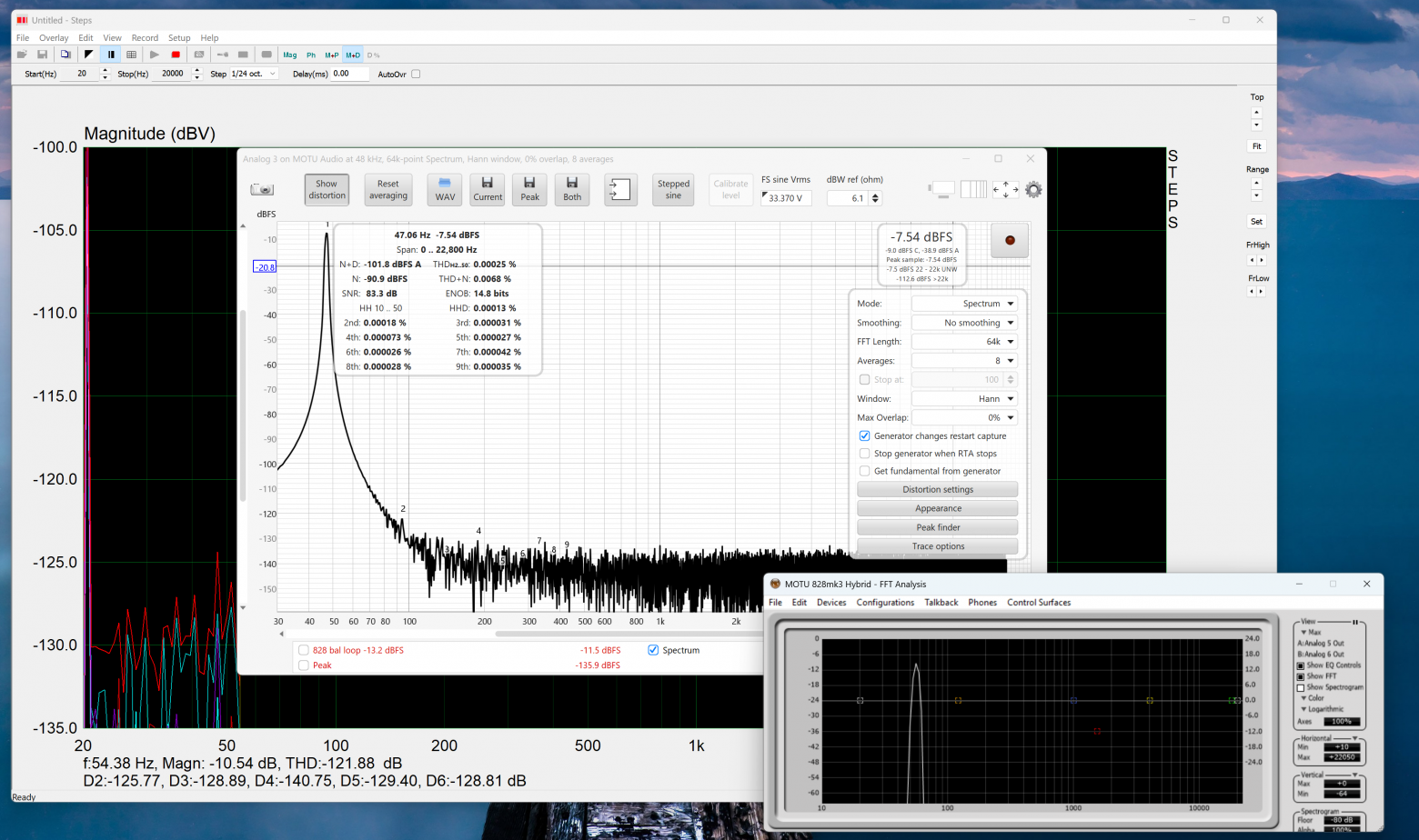Click the graph limits arrows icon
This screenshot has width=1419, height=840.
(x=1005, y=189)
